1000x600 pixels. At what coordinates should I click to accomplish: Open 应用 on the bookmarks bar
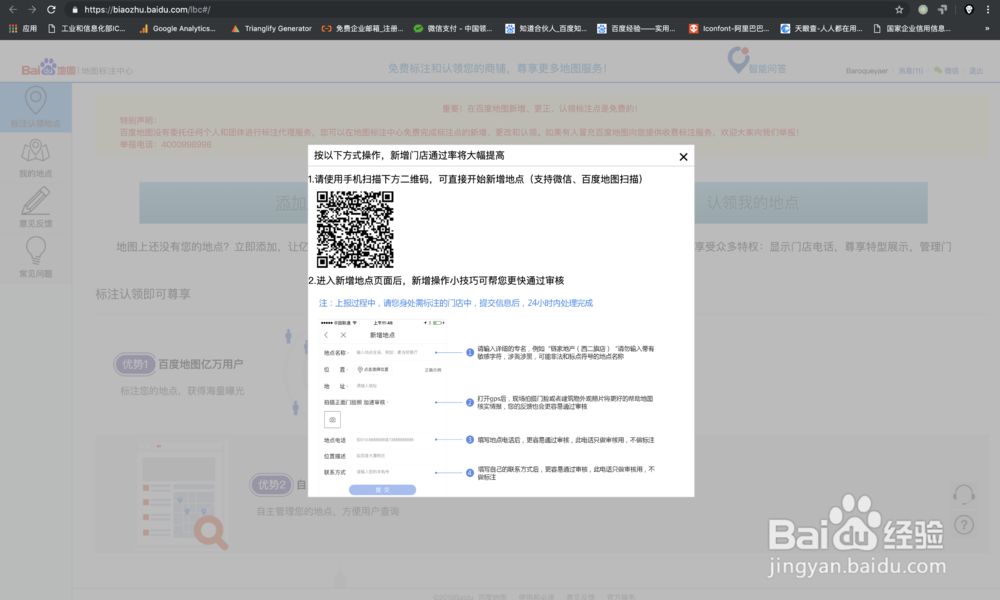25,27
